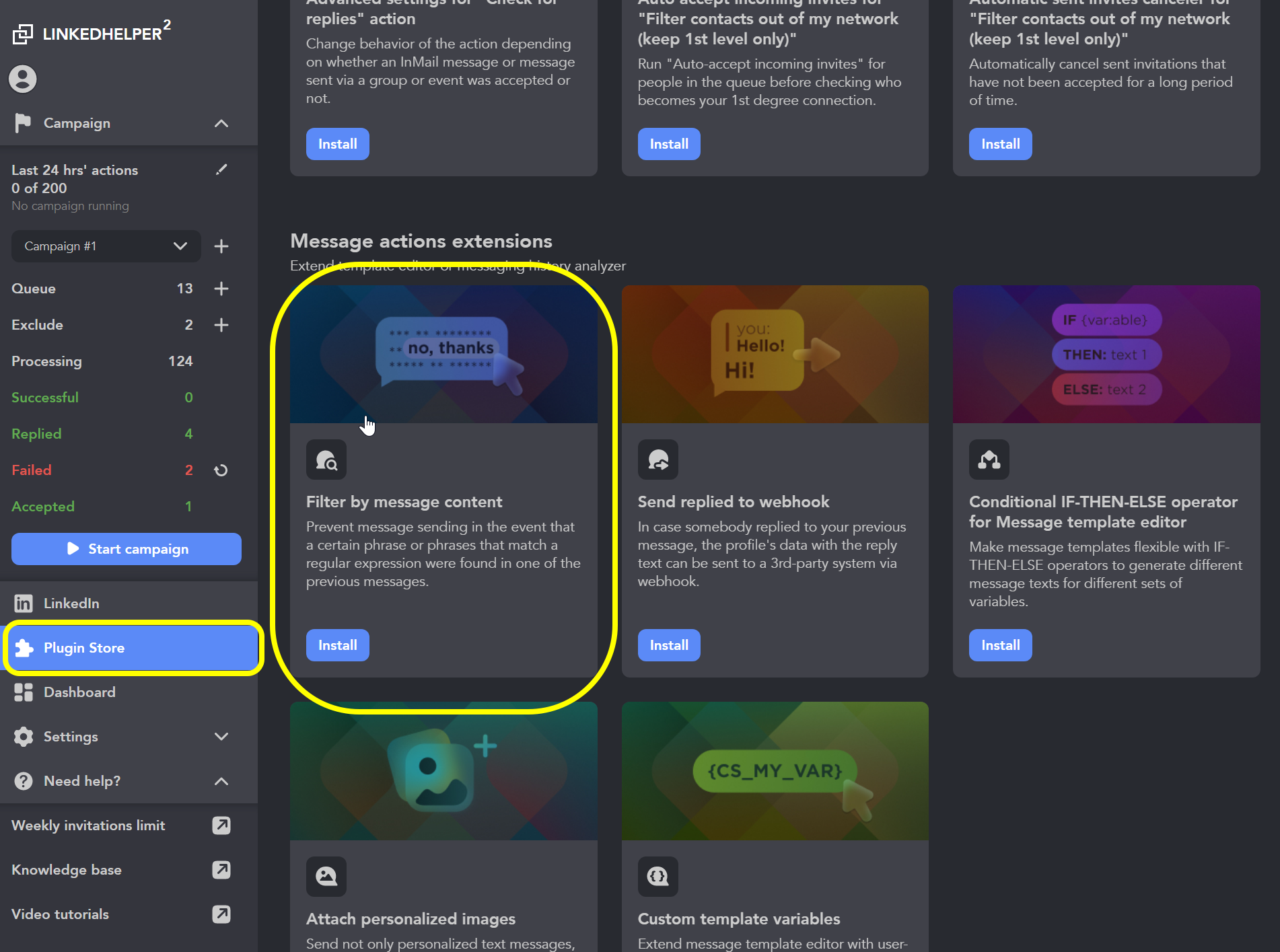Click the LinkedHelper logo icon
The image size is (1280, 952).
tap(22, 34)
